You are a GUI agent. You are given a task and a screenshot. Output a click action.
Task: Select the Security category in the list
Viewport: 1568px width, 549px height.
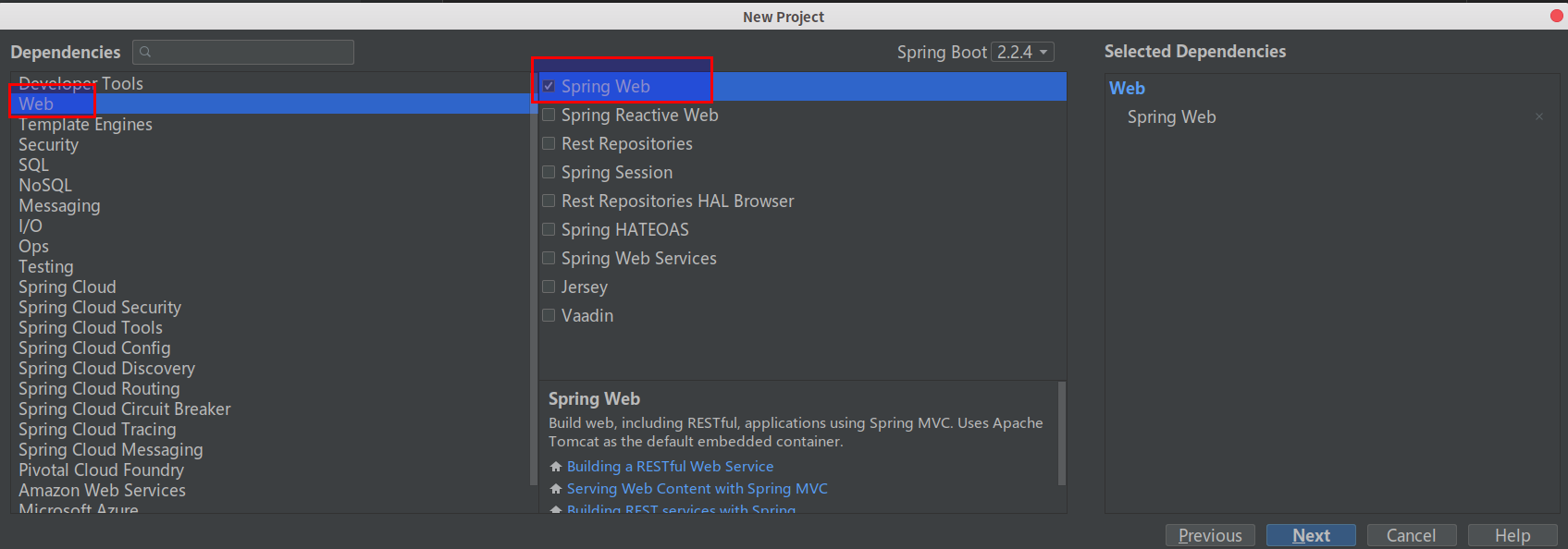tap(48, 145)
